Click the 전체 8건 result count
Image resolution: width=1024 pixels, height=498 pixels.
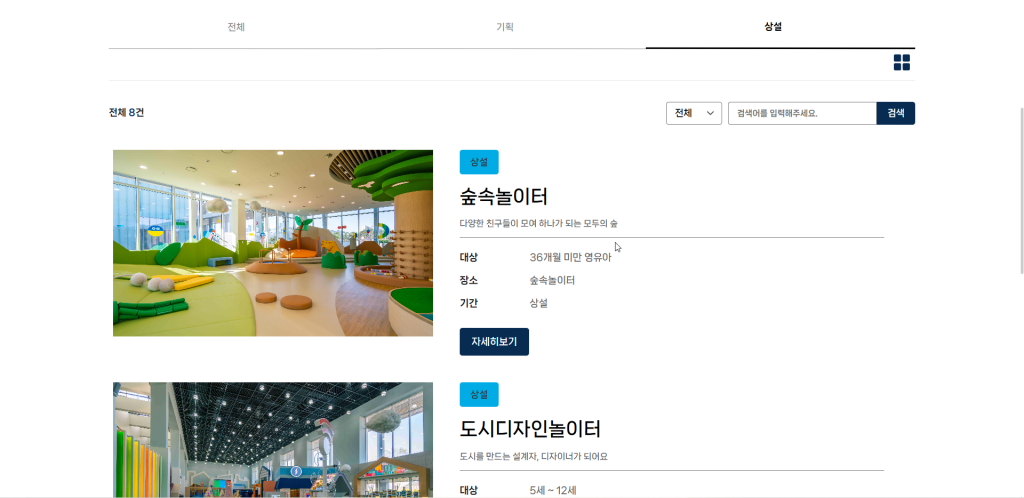pos(127,112)
